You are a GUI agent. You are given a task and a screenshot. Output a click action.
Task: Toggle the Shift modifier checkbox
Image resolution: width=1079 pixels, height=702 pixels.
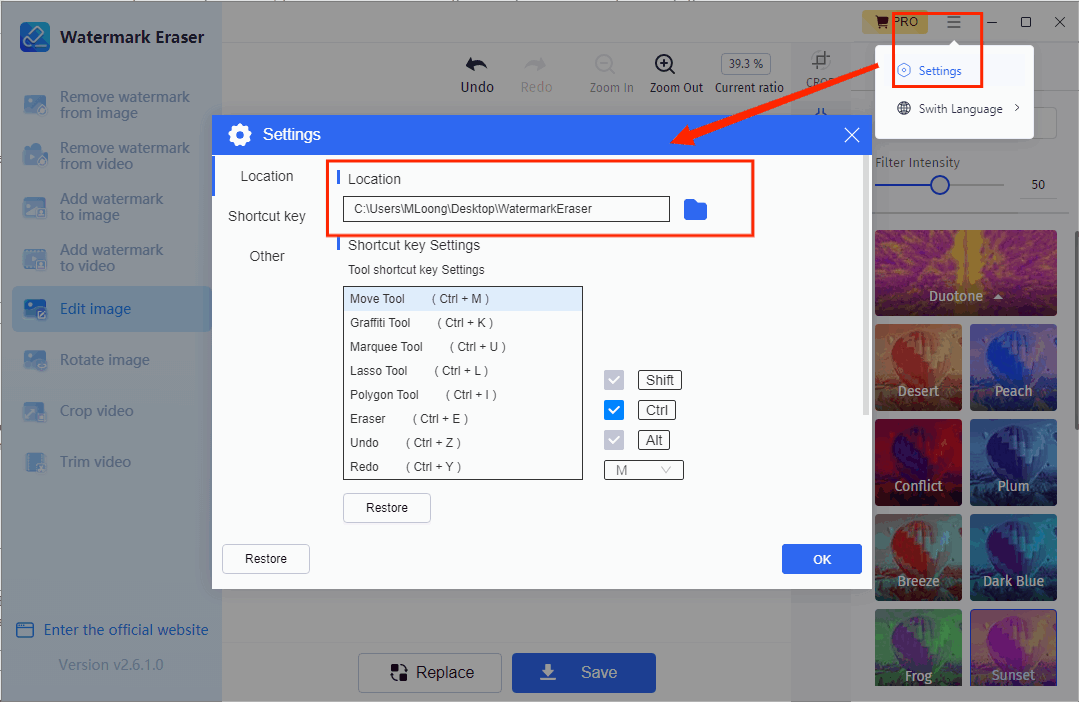coord(614,380)
